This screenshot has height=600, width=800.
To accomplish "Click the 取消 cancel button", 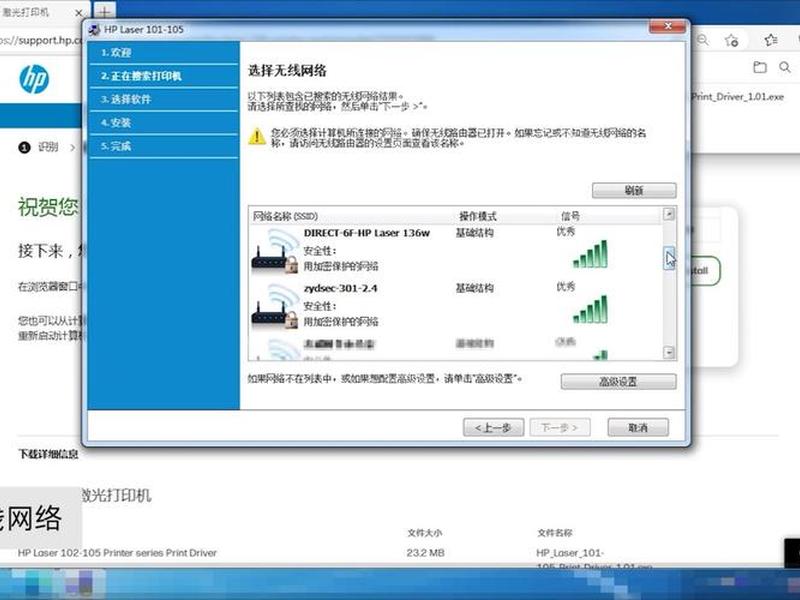I will pyautogui.click(x=638, y=428).
